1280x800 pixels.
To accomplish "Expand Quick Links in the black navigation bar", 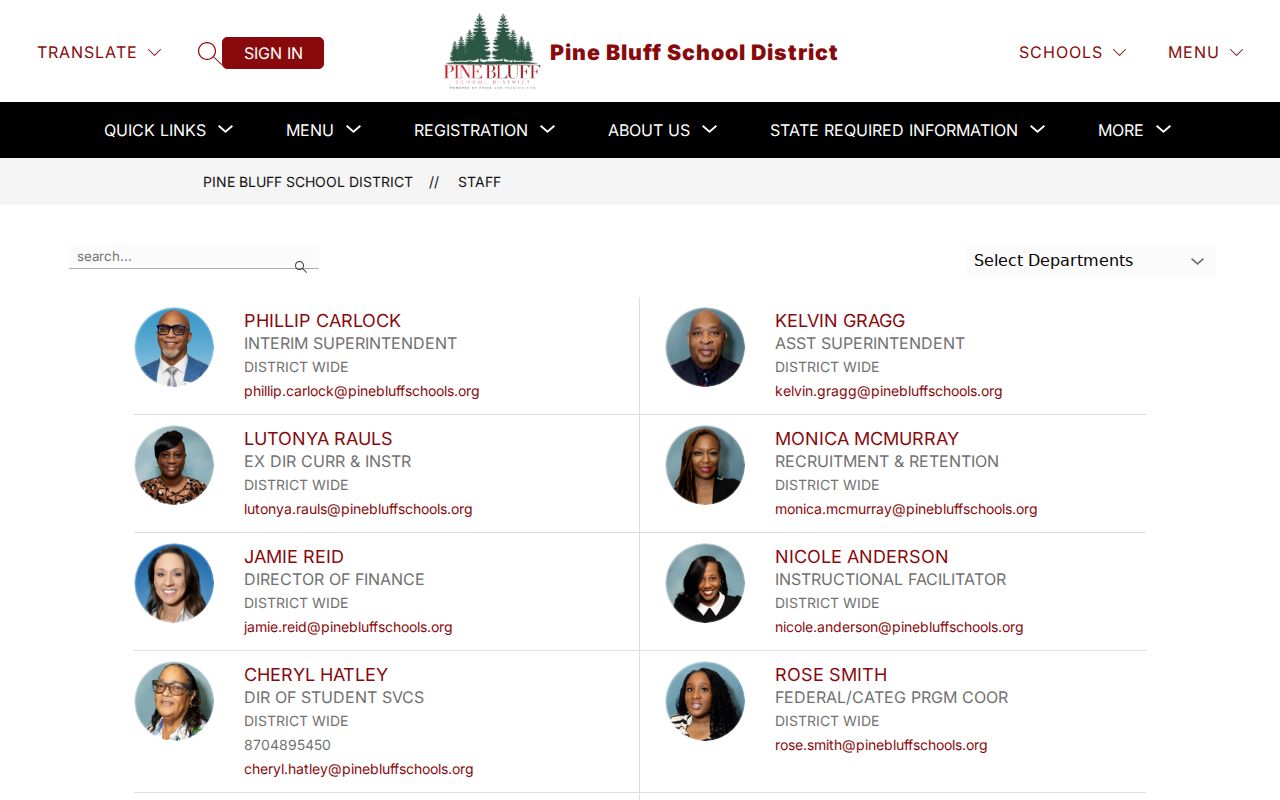I will 168,130.
